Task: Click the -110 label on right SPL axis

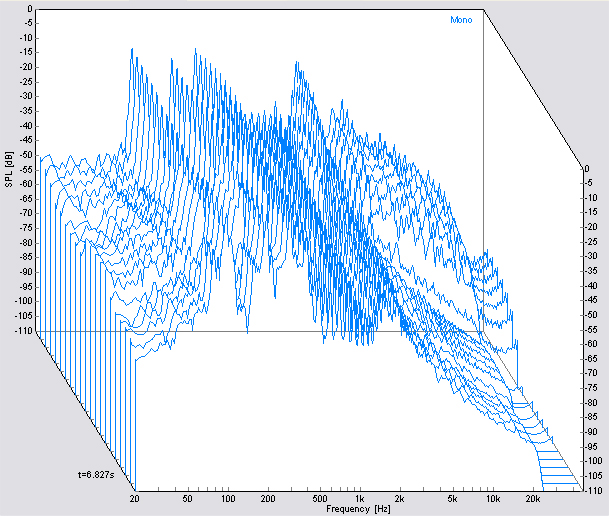Action: (594, 490)
